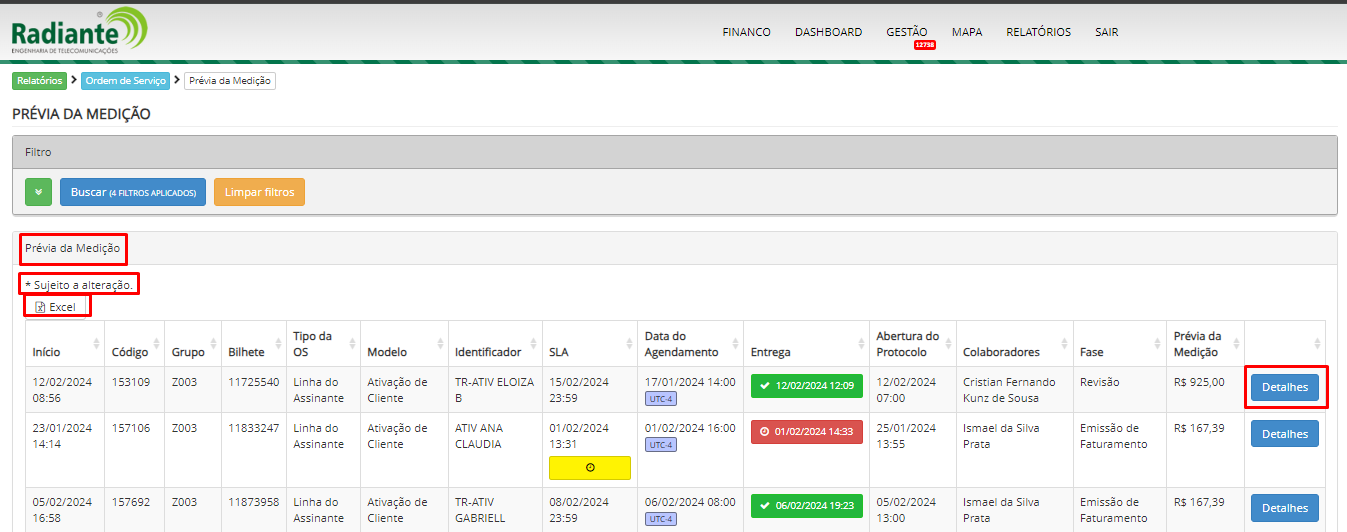Export the table using the Excel button
This screenshot has width=1347, height=532.
coord(56,307)
